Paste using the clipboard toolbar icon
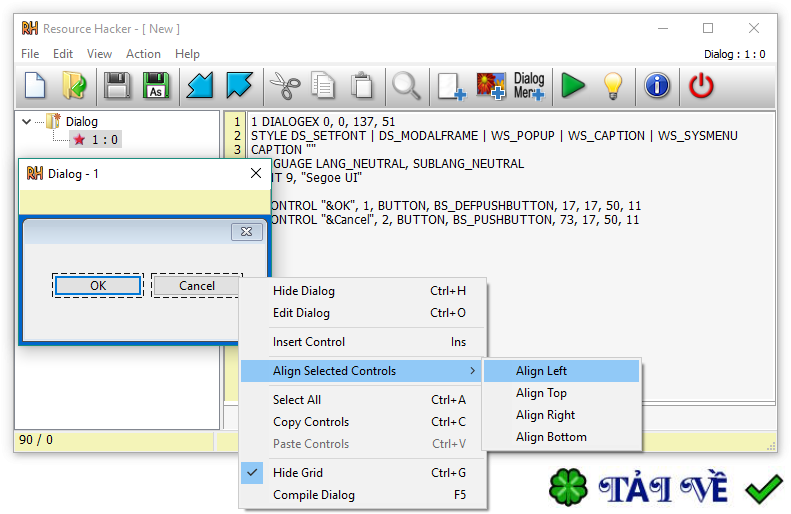Screen dimensions: 791x514 coord(362,85)
